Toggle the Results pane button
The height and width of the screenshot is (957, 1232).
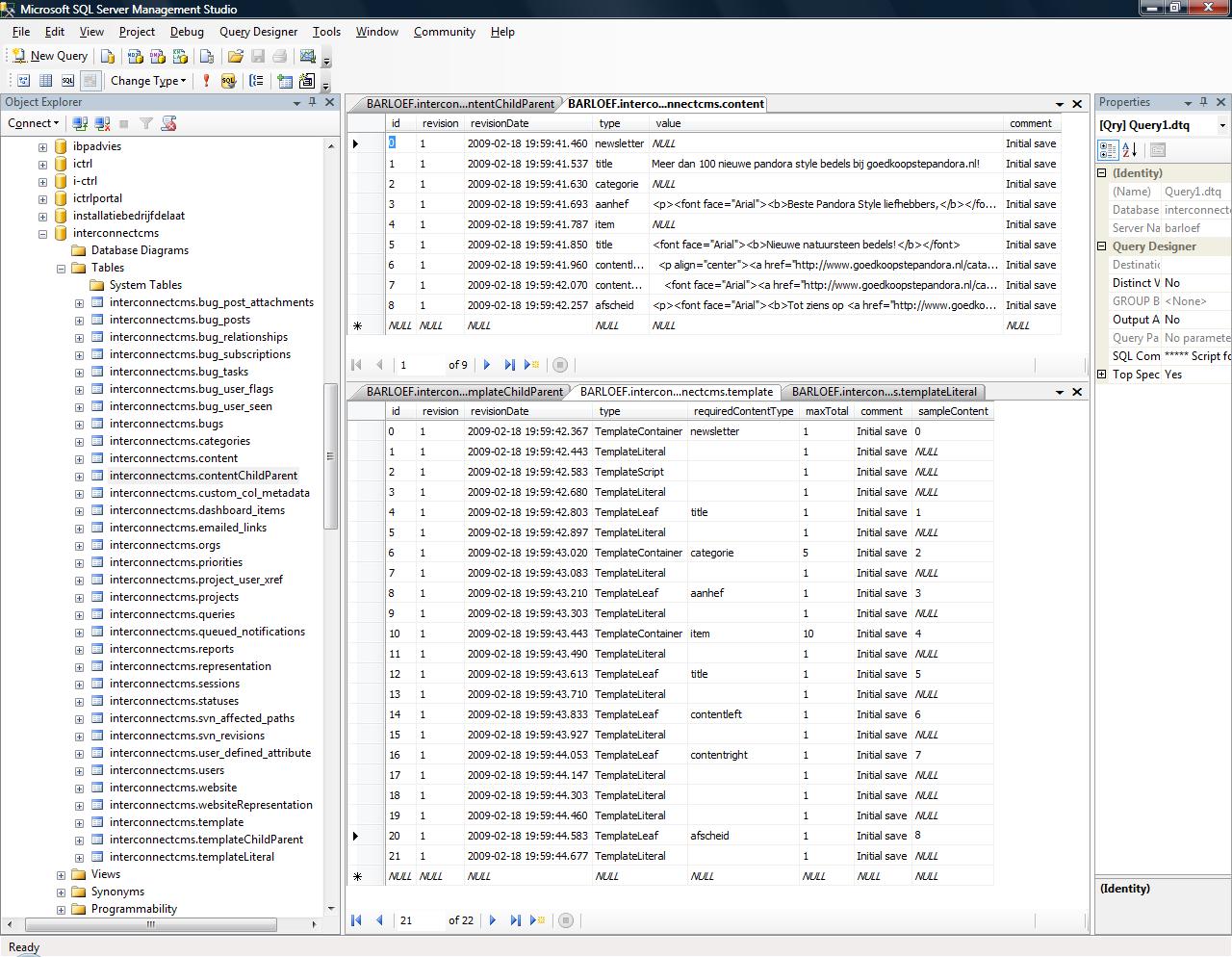click(x=90, y=81)
